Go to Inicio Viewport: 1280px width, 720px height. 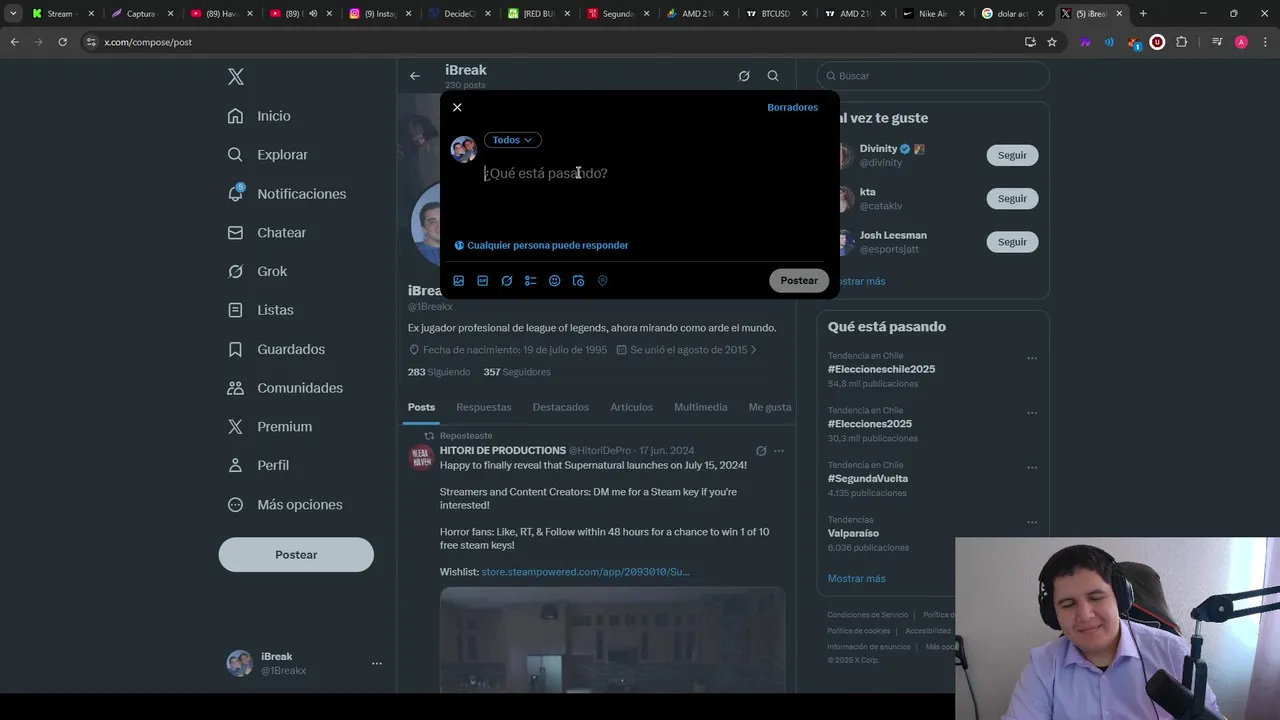(259, 116)
